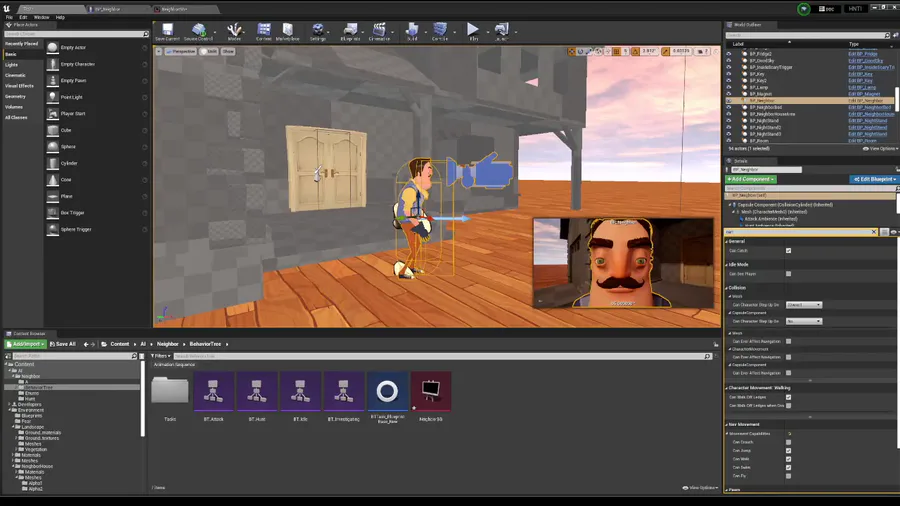The image size is (900, 506).
Task: Open the Help menu
Action: (x=60, y=17)
